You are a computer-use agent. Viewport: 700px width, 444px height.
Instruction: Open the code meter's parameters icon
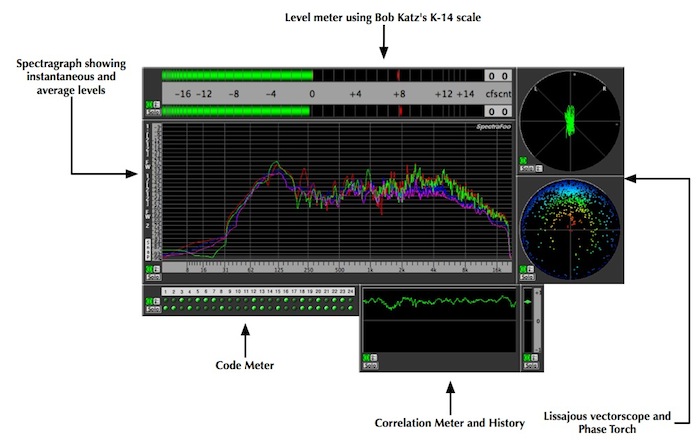coord(156,302)
